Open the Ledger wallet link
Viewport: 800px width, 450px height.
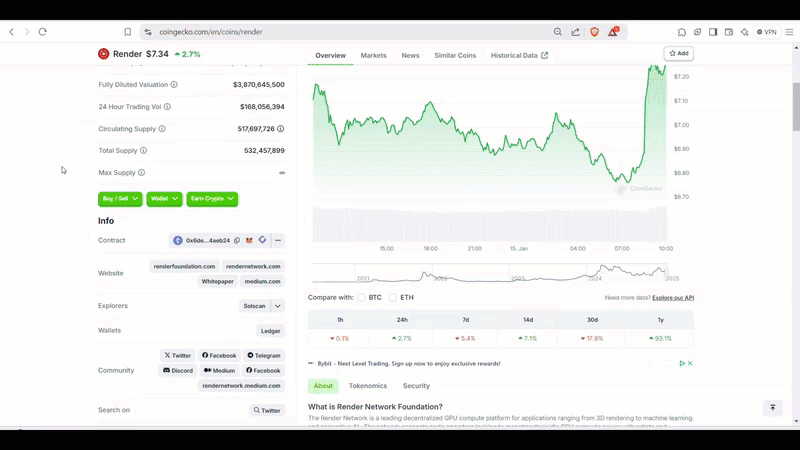[270, 331]
